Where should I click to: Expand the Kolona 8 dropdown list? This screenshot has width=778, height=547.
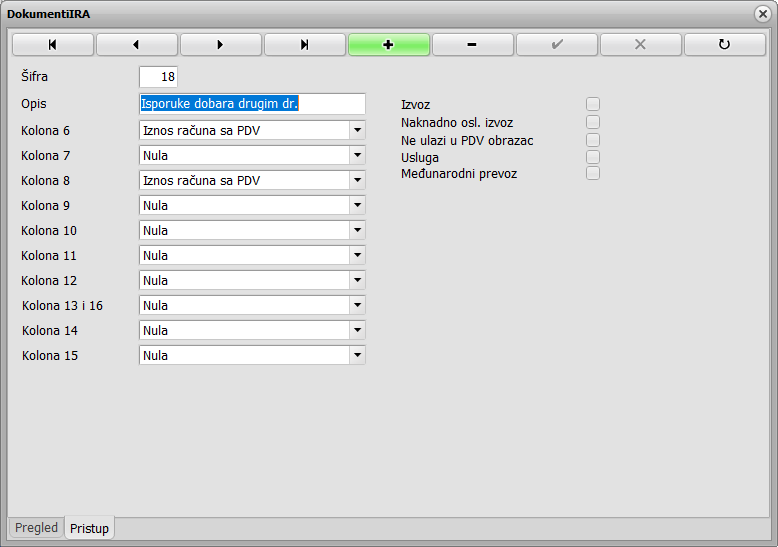(x=357, y=180)
